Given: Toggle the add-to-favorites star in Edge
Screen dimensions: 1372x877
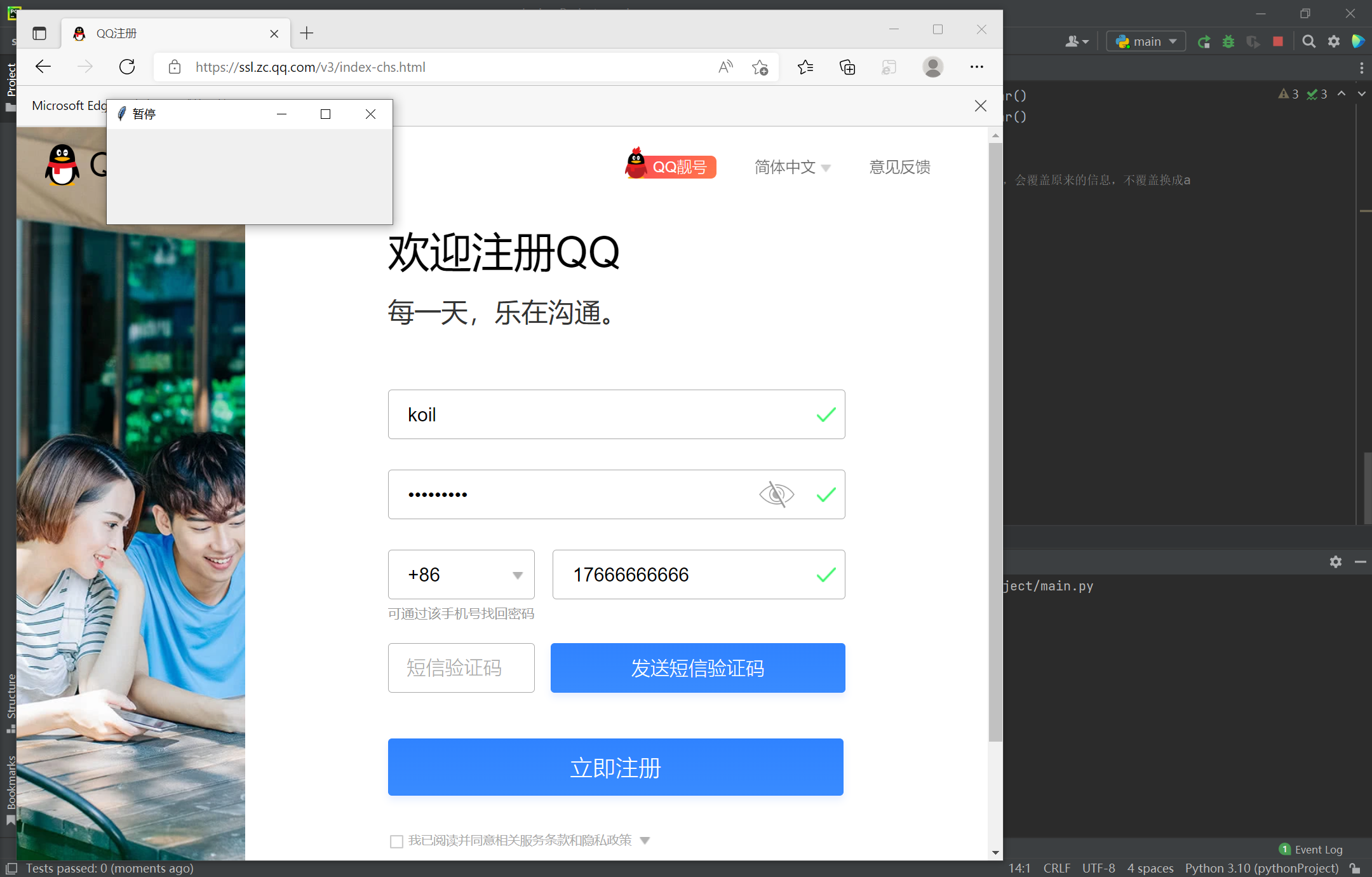Looking at the screenshot, I should (x=760, y=67).
